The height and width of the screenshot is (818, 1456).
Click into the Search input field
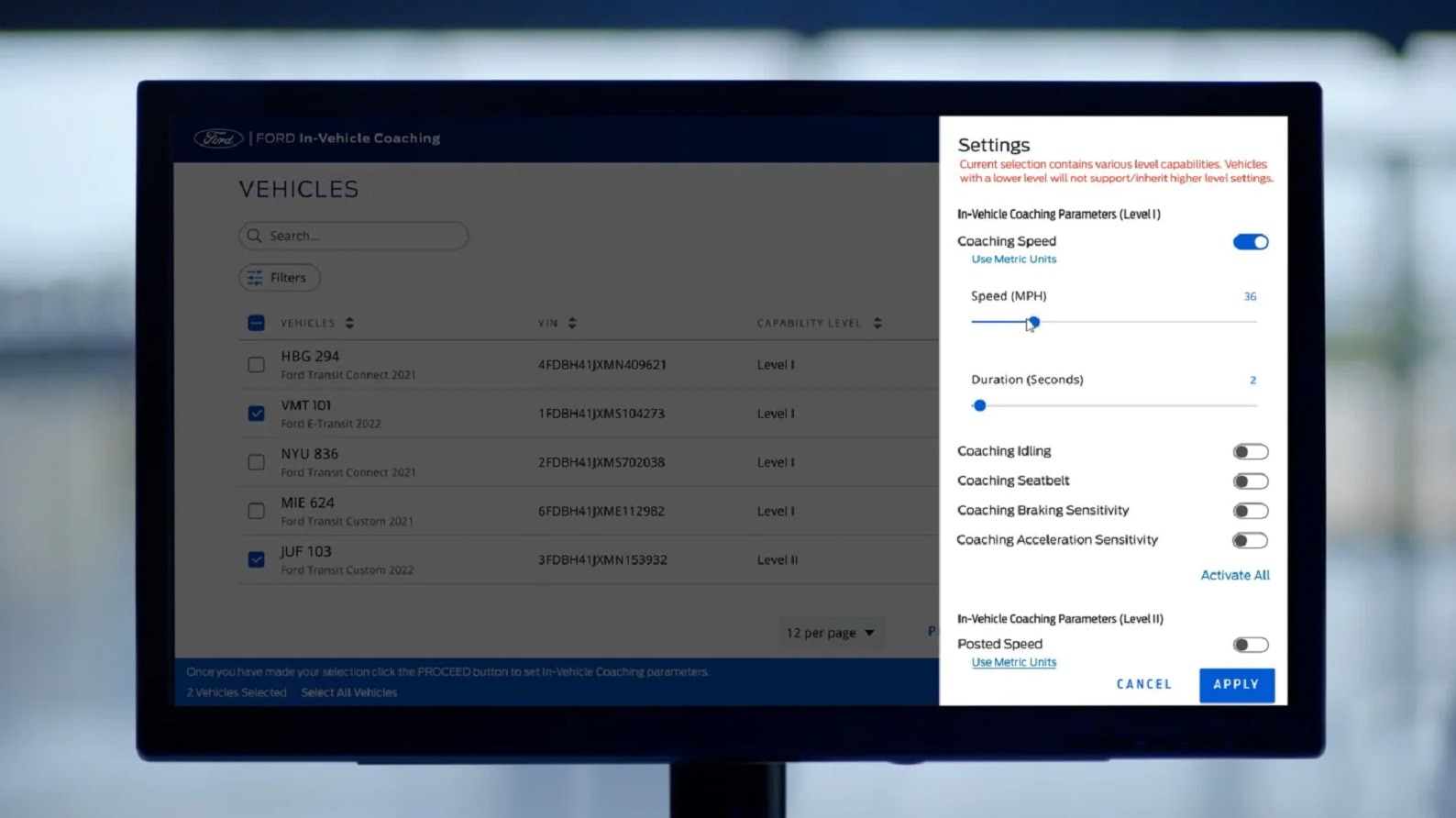362,236
